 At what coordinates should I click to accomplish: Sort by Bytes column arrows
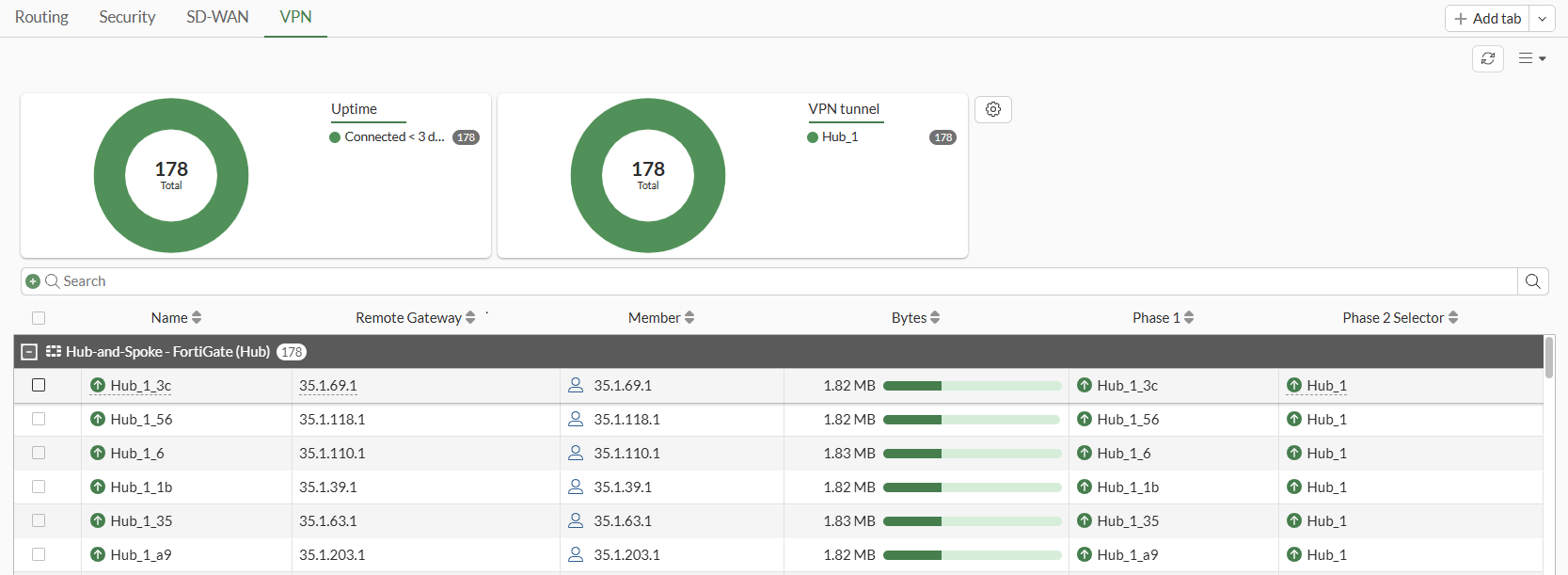[x=934, y=318]
